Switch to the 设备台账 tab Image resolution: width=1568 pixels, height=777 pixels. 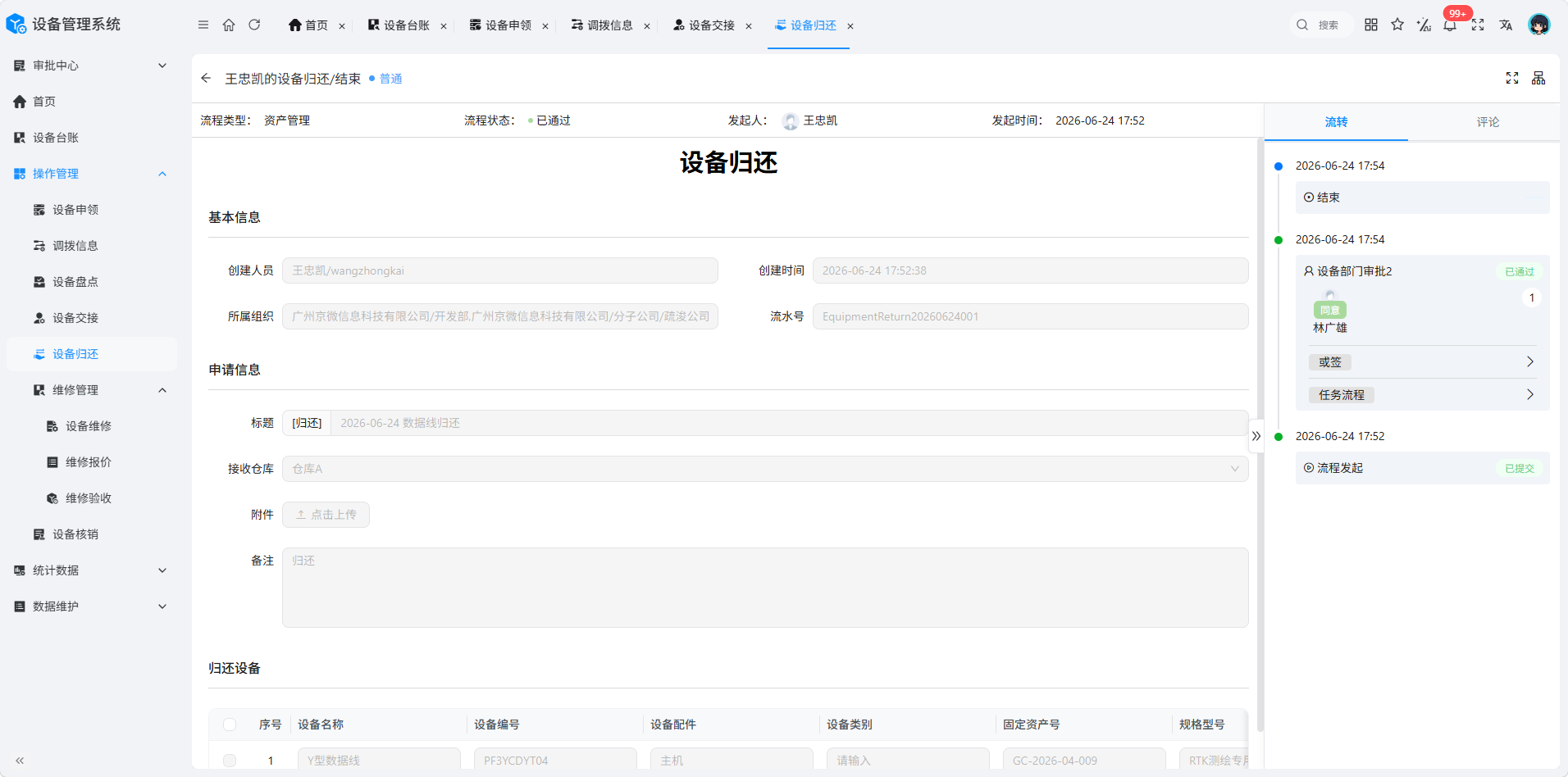point(399,25)
